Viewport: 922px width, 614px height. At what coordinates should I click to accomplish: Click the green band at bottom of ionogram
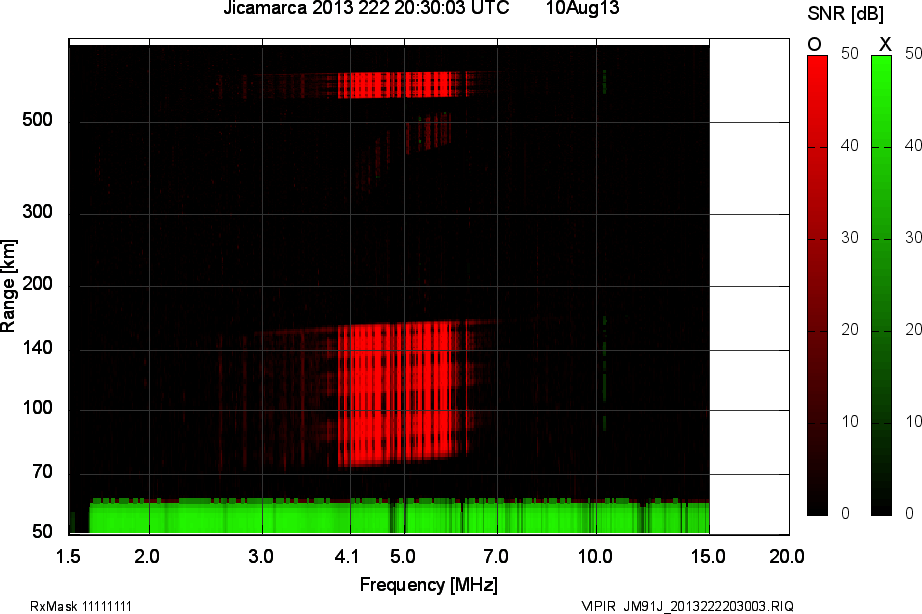[x=399, y=516]
